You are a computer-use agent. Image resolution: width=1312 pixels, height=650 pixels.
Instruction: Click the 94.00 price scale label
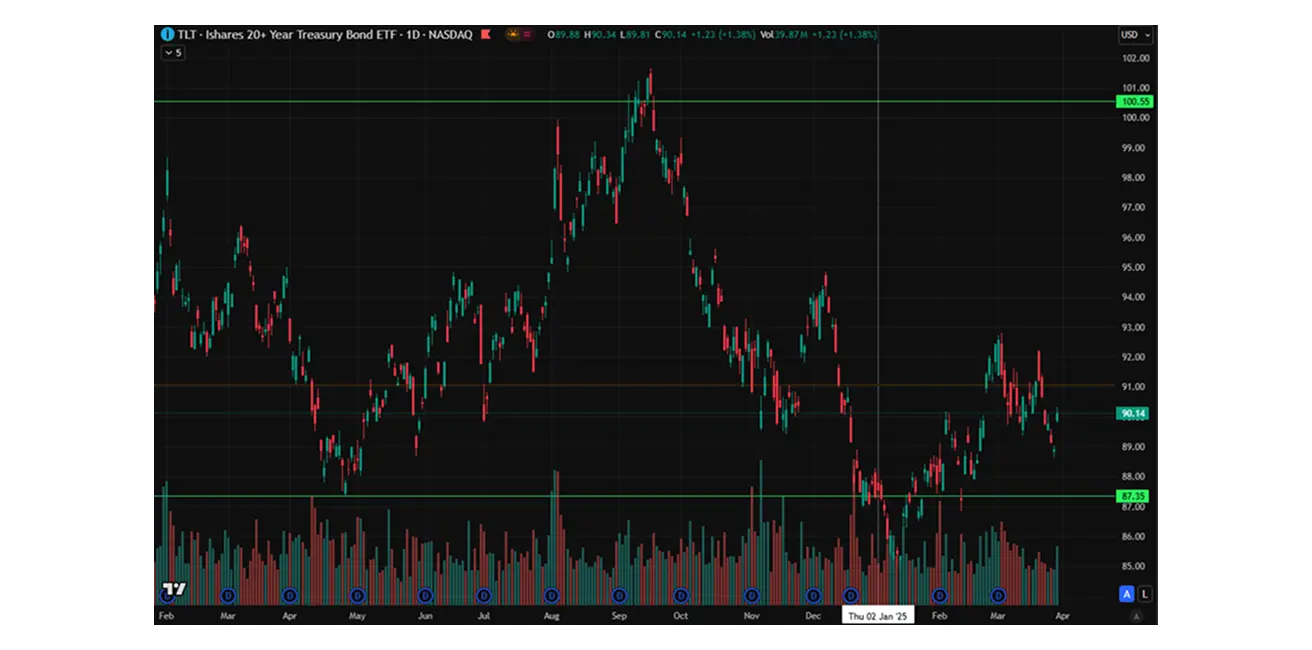click(x=1135, y=297)
